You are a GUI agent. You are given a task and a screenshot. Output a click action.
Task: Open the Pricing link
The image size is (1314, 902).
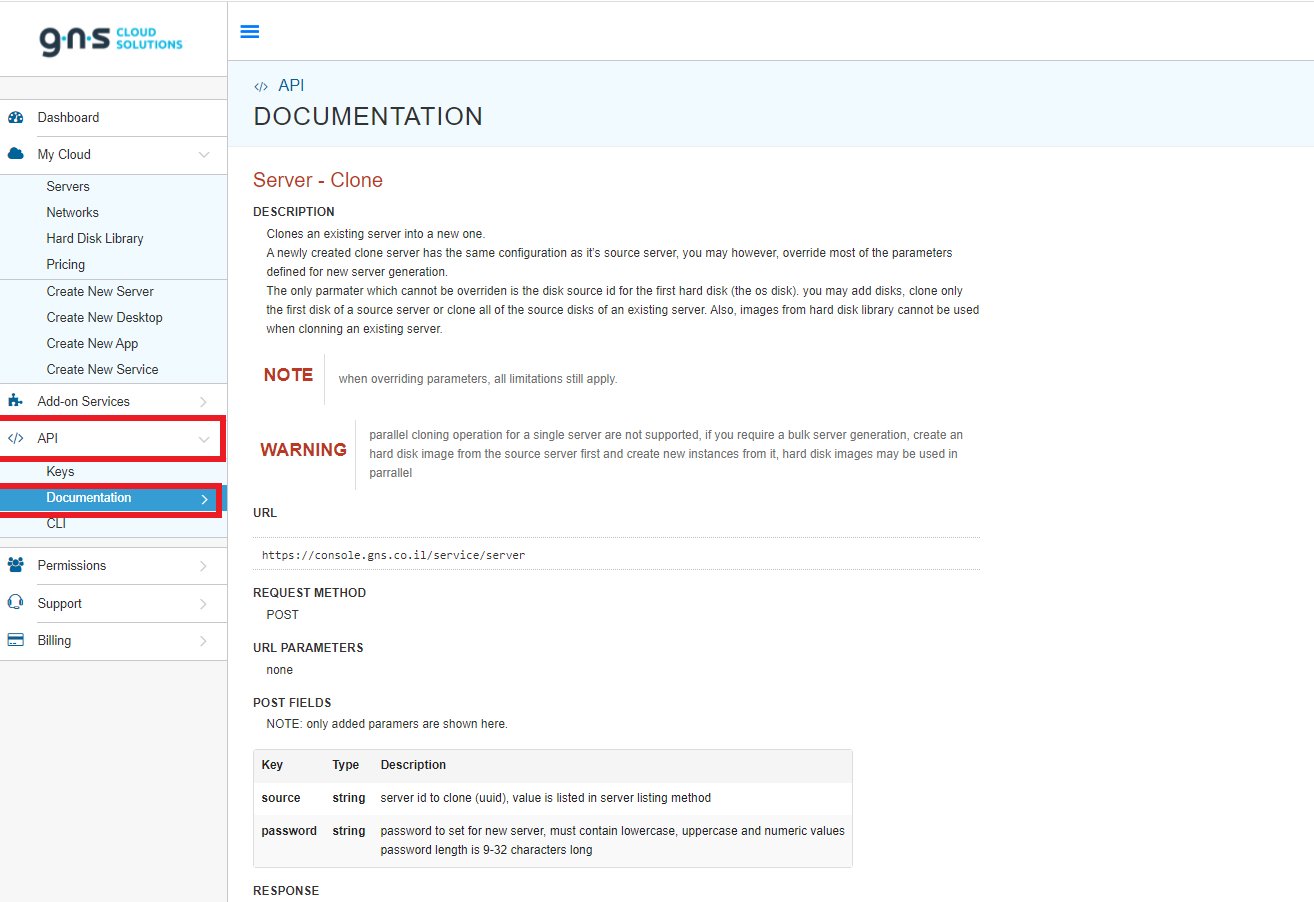(65, 264)
